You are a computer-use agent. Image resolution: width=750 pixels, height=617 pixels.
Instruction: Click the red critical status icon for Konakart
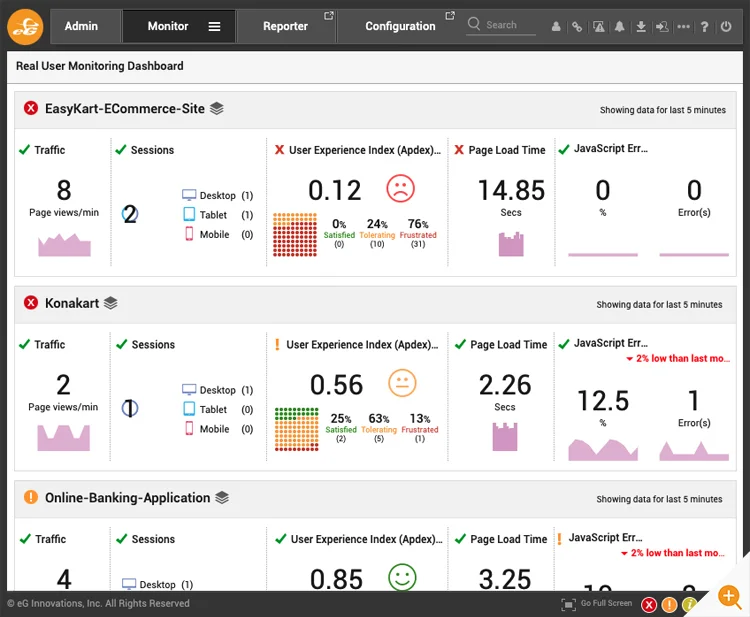click(x=31, y=303)
